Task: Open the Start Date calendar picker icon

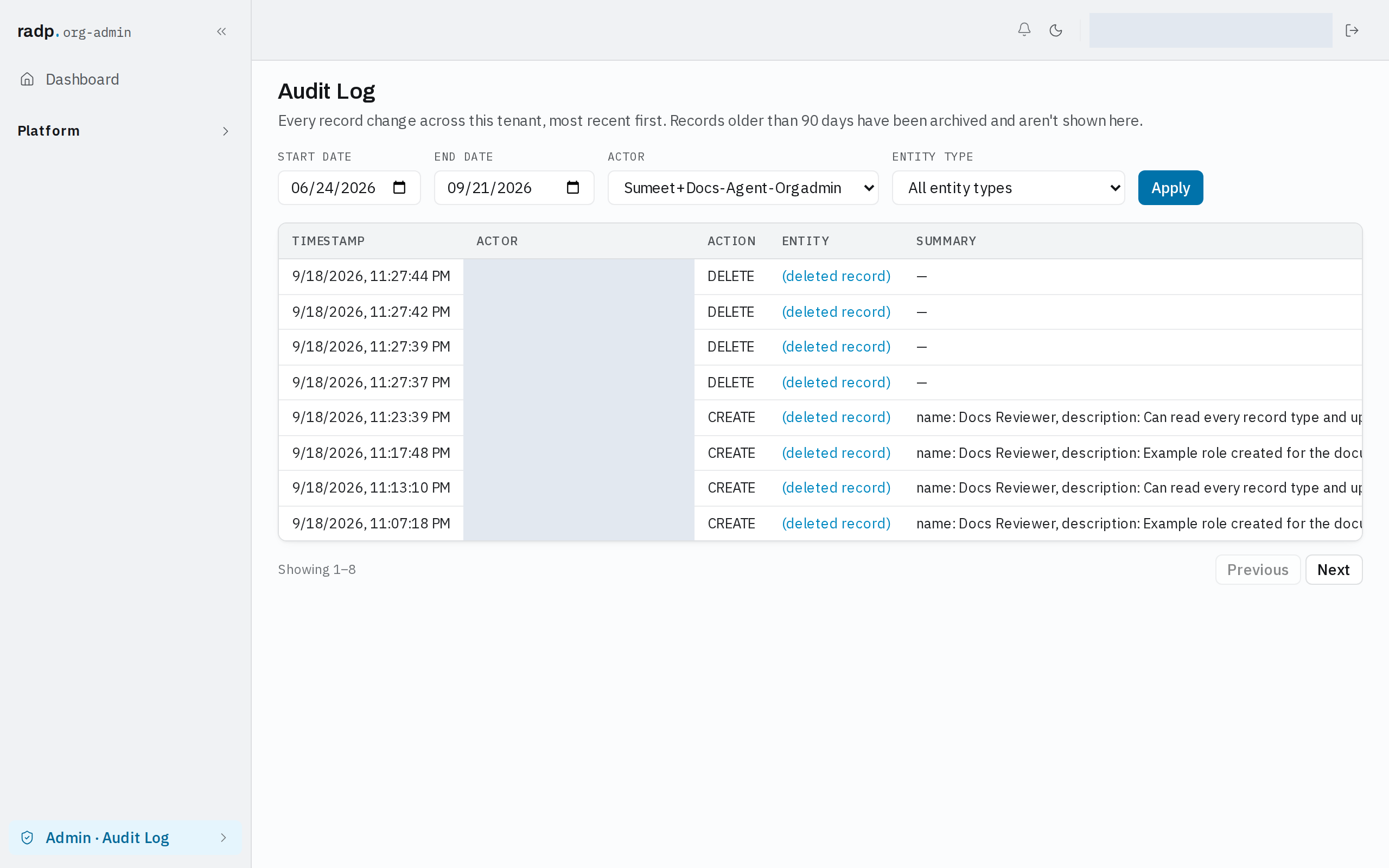Action: (x=399, y=187)
